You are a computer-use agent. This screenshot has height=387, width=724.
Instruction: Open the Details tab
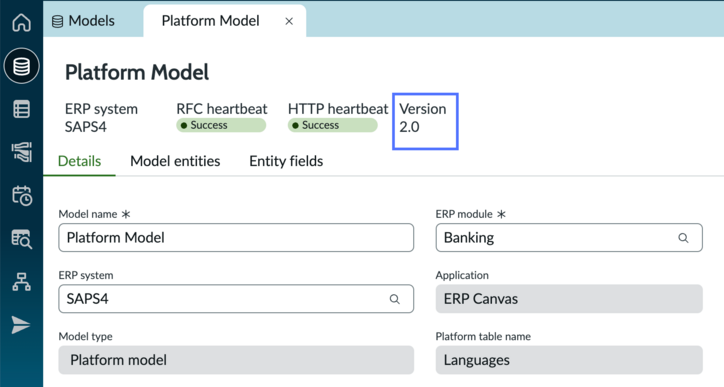[x=79, y=161]
